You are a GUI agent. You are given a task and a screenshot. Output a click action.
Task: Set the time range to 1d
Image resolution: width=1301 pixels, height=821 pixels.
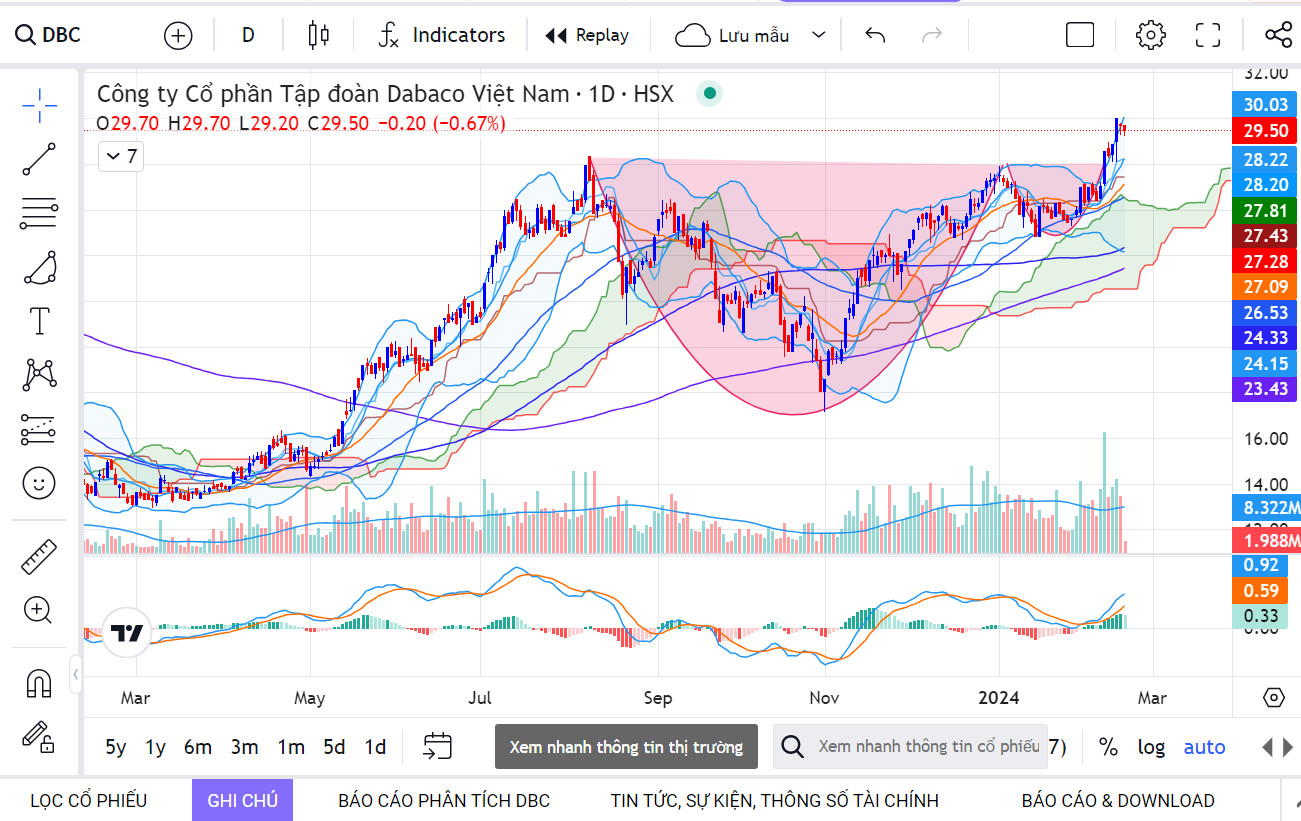click(375, 747)
